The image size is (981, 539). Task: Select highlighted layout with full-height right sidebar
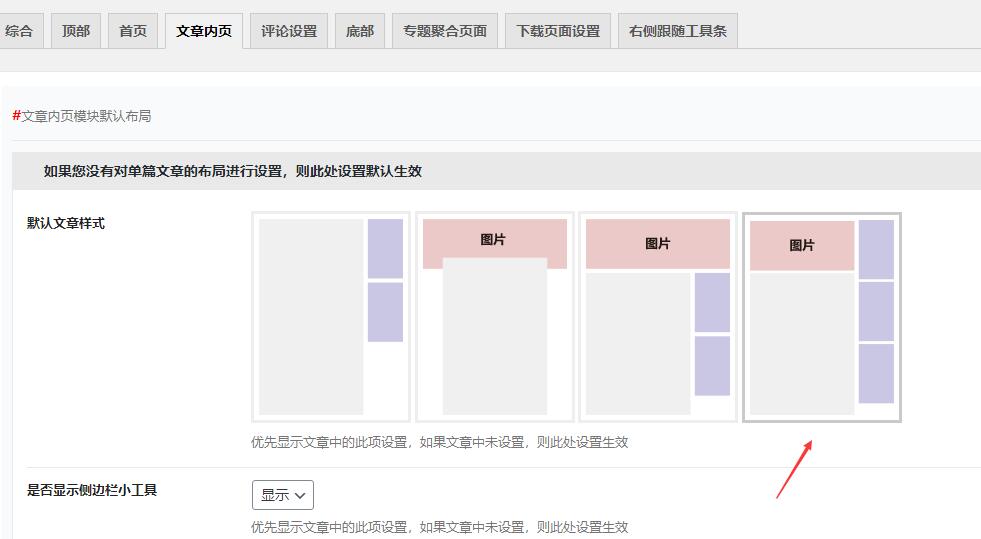[x=821, y=316]
